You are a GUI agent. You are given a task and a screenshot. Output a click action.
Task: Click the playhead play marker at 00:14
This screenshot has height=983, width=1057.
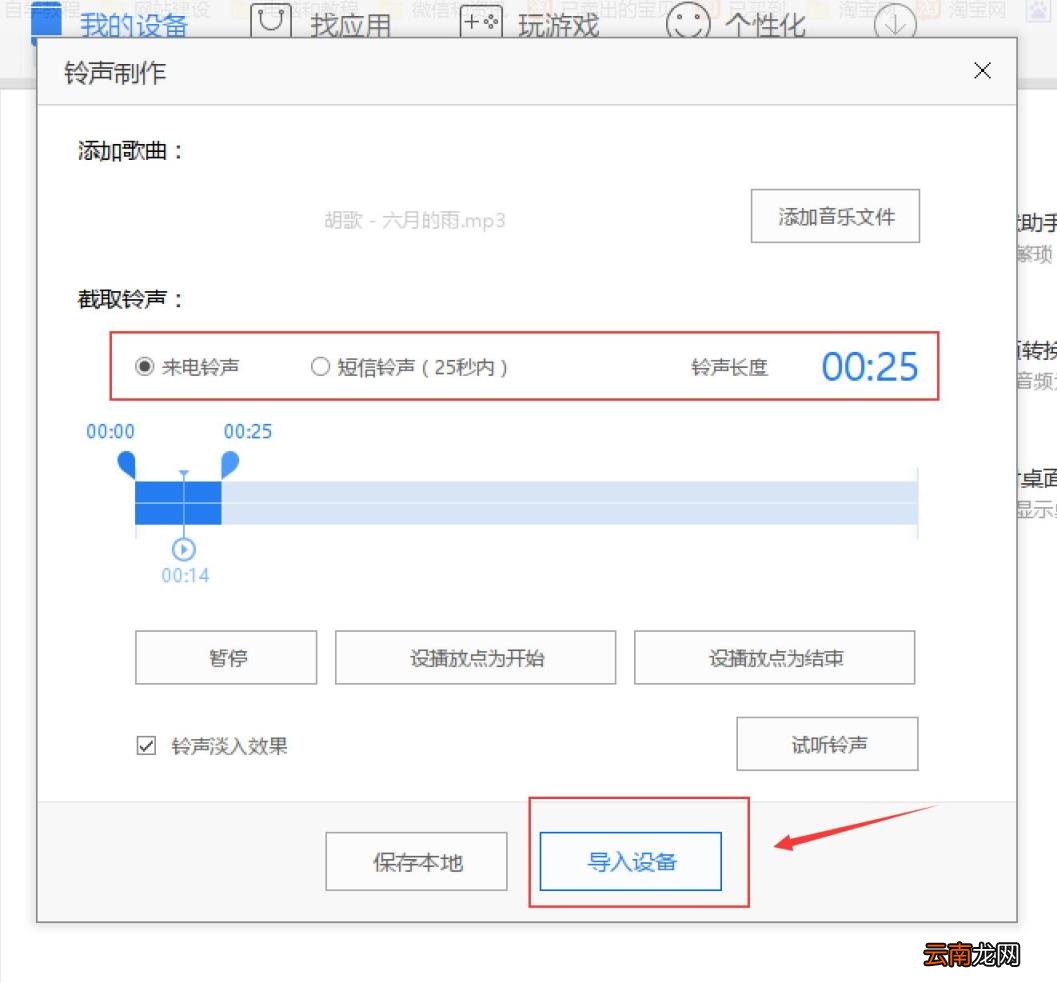coord(184,549)
